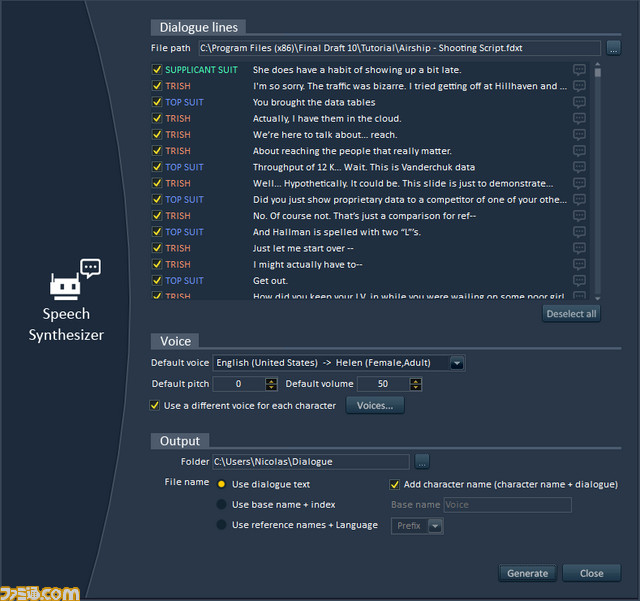Click speech bubble icon for "About reaching the people" line

click(579, 151)
